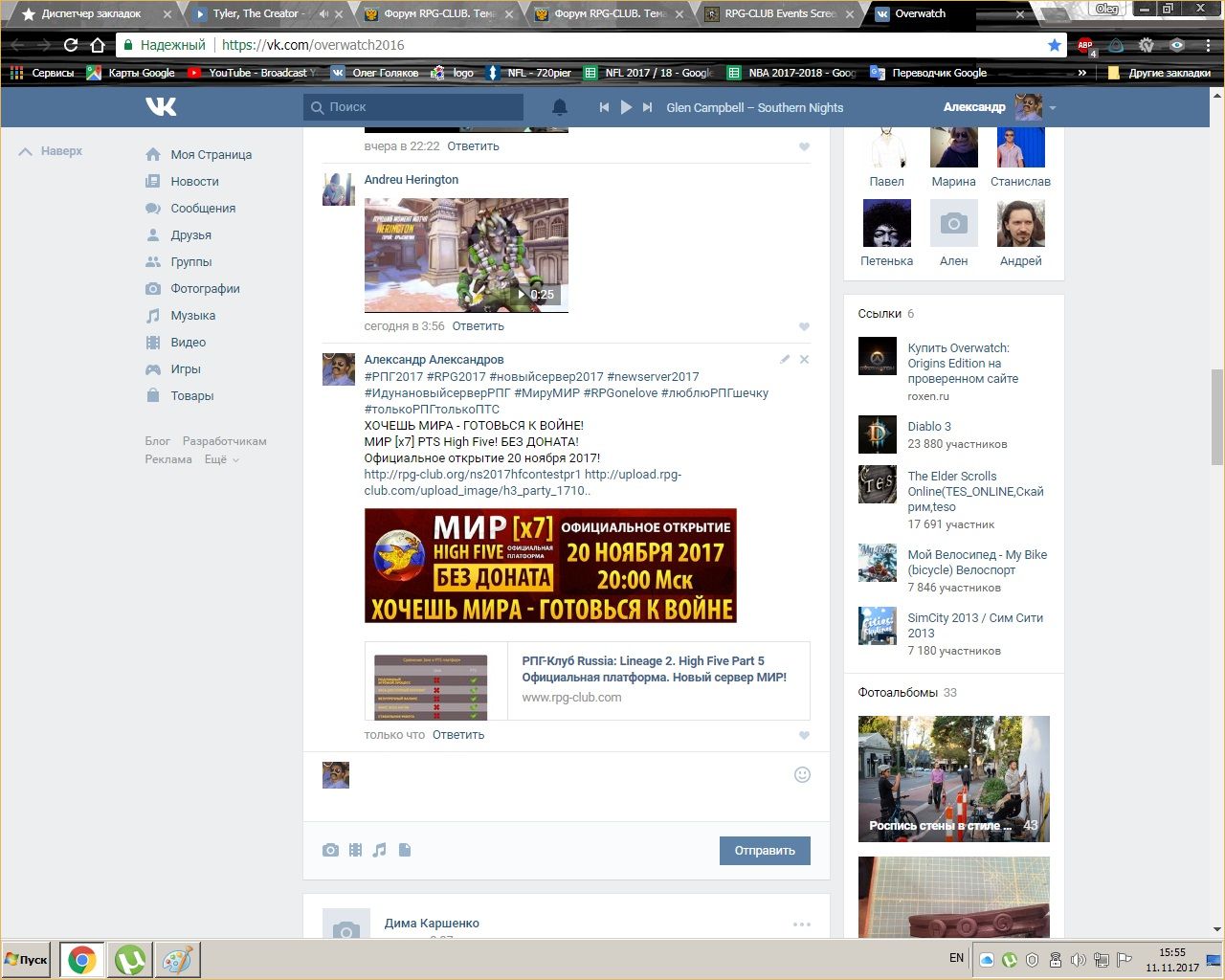Like the comment from вчера в 22:22
The height and width of the screenshot is (980, 1225).
coord(804,147)
